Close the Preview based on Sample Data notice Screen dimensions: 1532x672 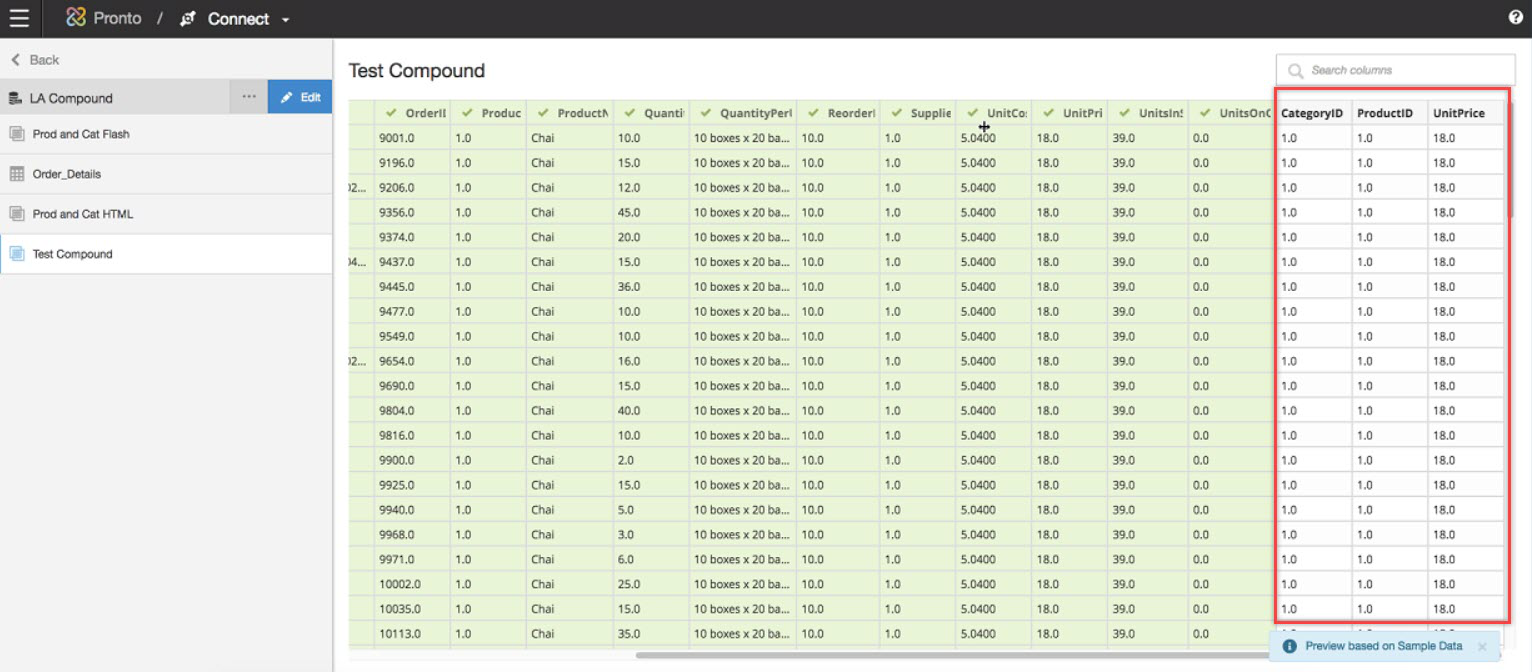point(1482,647)
